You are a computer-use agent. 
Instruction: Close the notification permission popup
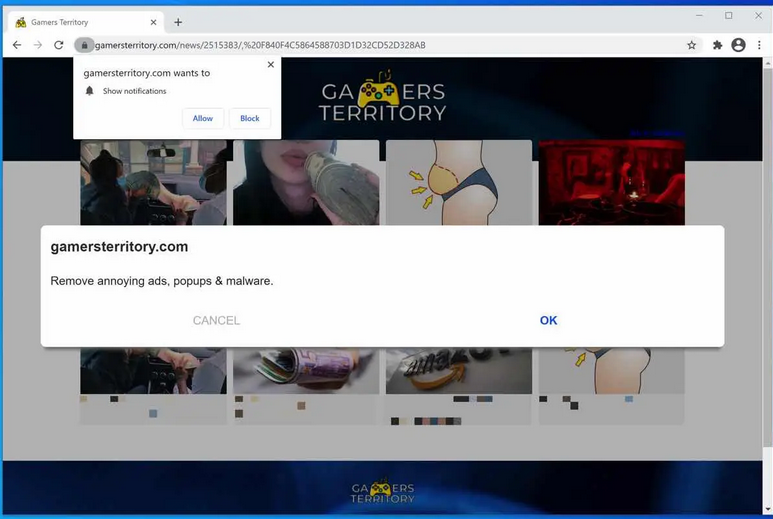pyautogui.click(x=270, y=65)
